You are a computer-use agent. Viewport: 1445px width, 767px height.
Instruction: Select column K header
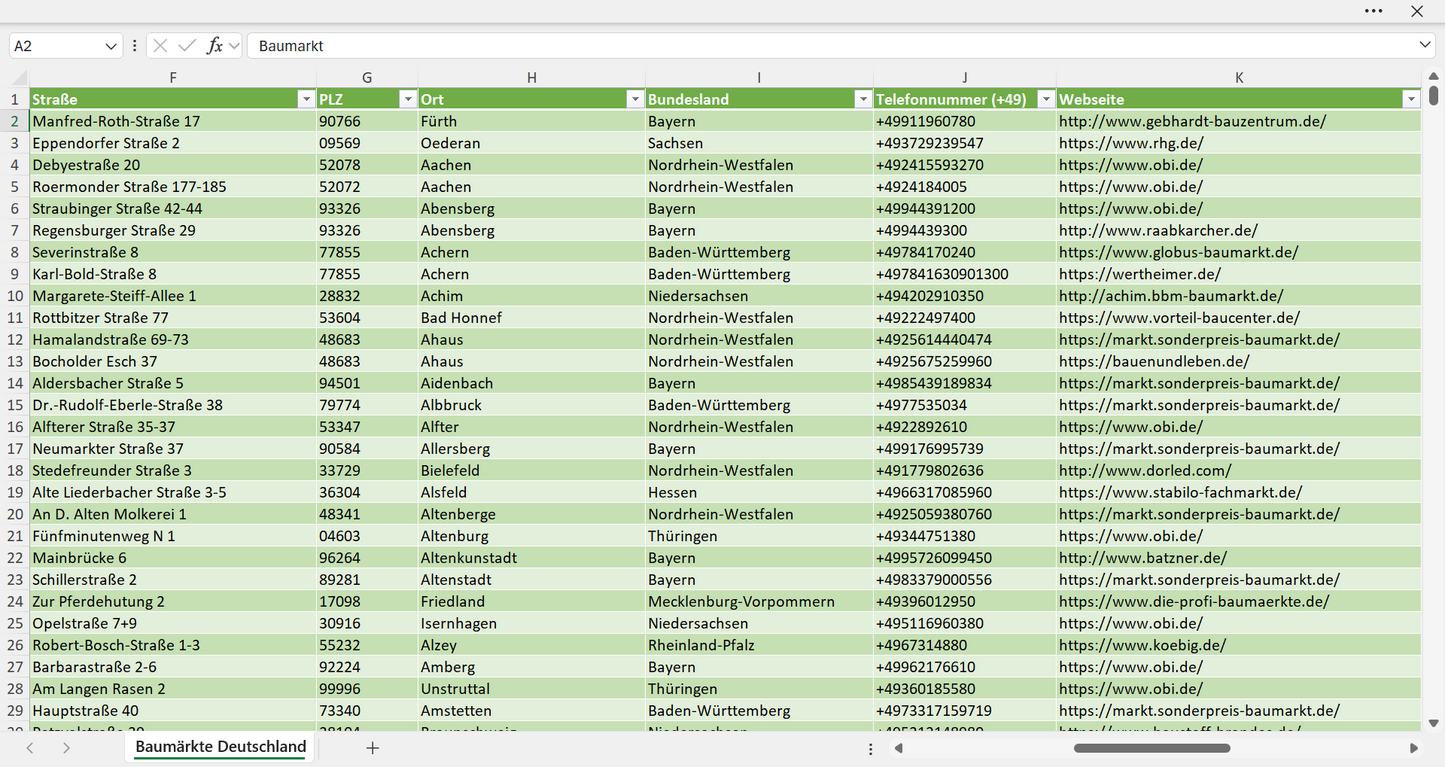[1239, 78]
